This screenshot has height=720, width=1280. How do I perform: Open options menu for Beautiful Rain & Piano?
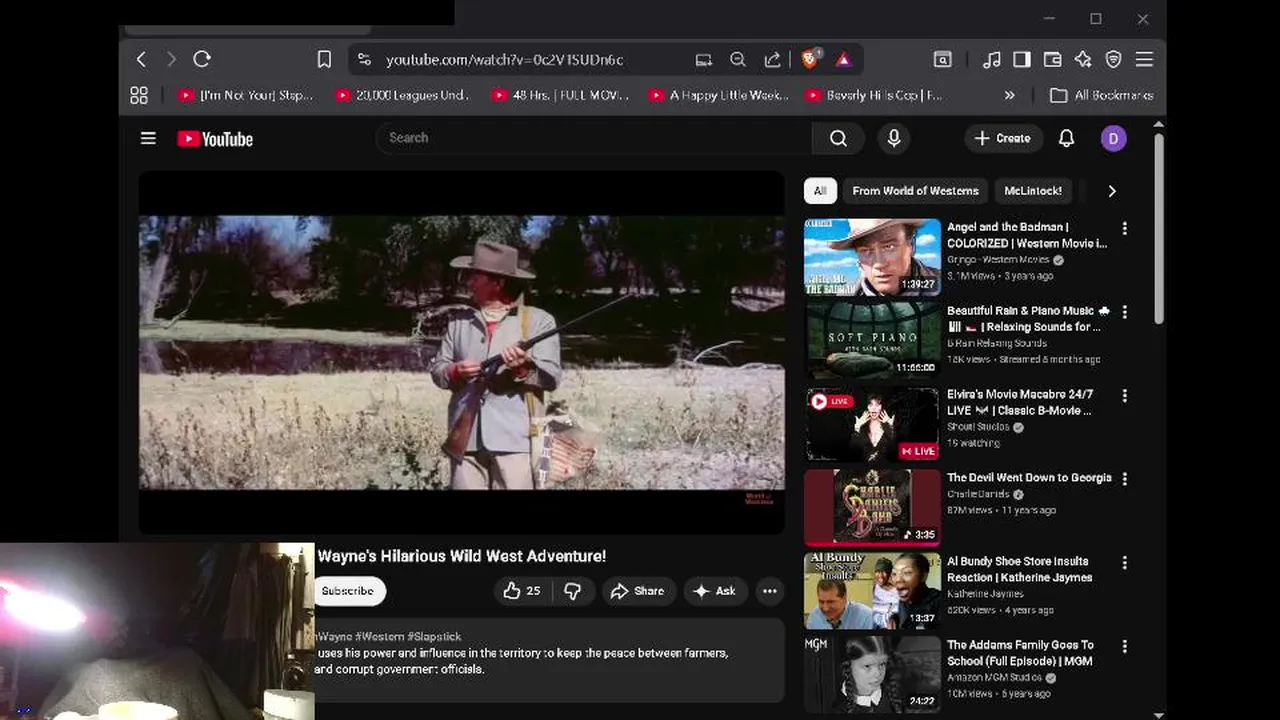coord(1124,312)
